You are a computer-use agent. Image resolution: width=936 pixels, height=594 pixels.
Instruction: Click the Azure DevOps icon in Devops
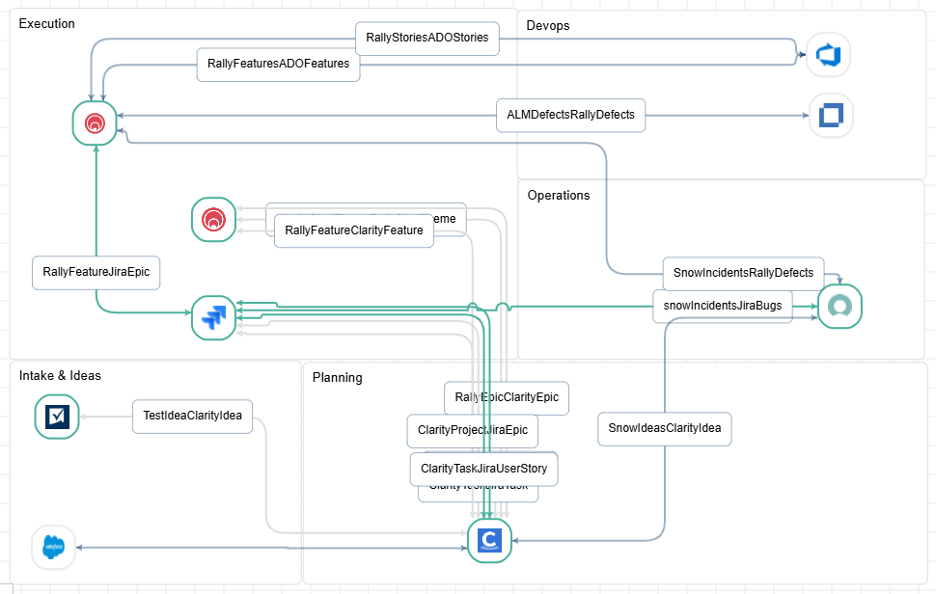[828, 55]
